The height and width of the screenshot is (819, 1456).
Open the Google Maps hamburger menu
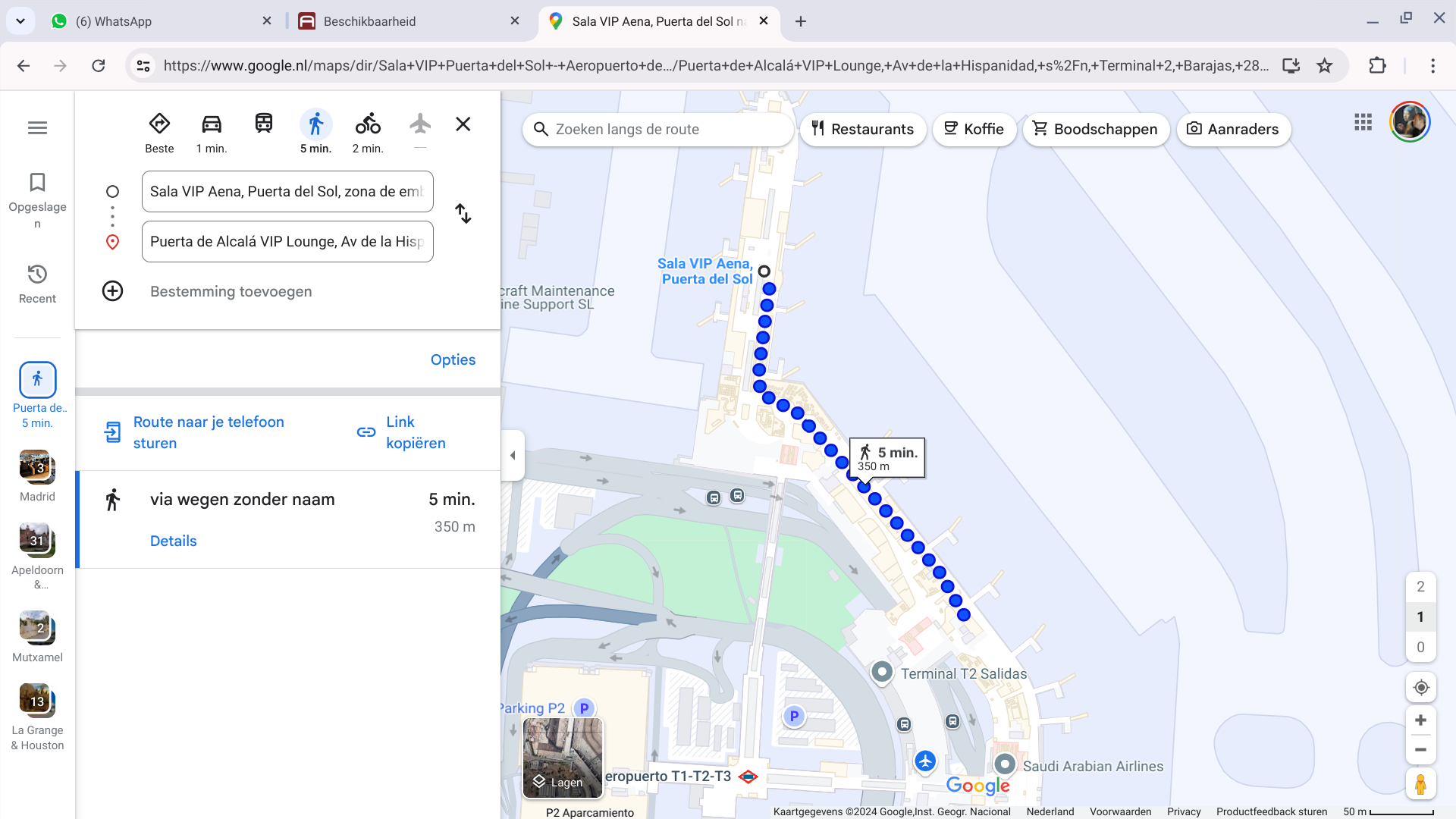37,128
